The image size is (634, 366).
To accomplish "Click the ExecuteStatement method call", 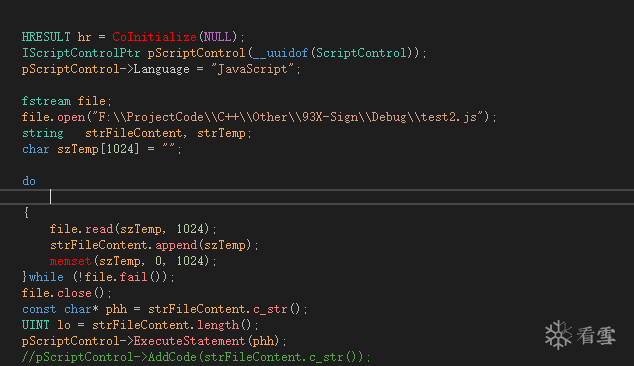I will coord(189,341).
